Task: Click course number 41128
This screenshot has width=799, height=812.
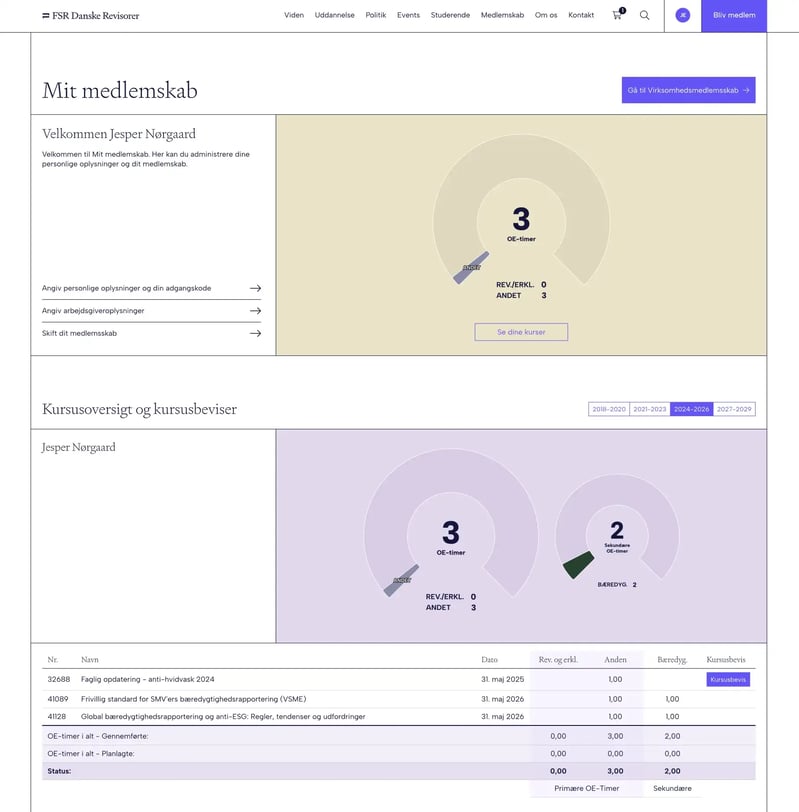Action: pyautogui.click(x=56, y=717)
